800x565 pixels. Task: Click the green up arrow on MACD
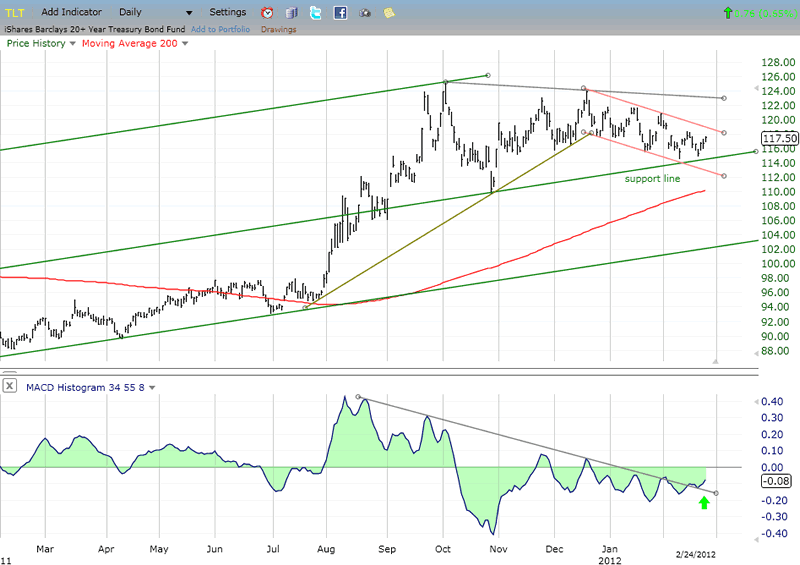(704, 502)
